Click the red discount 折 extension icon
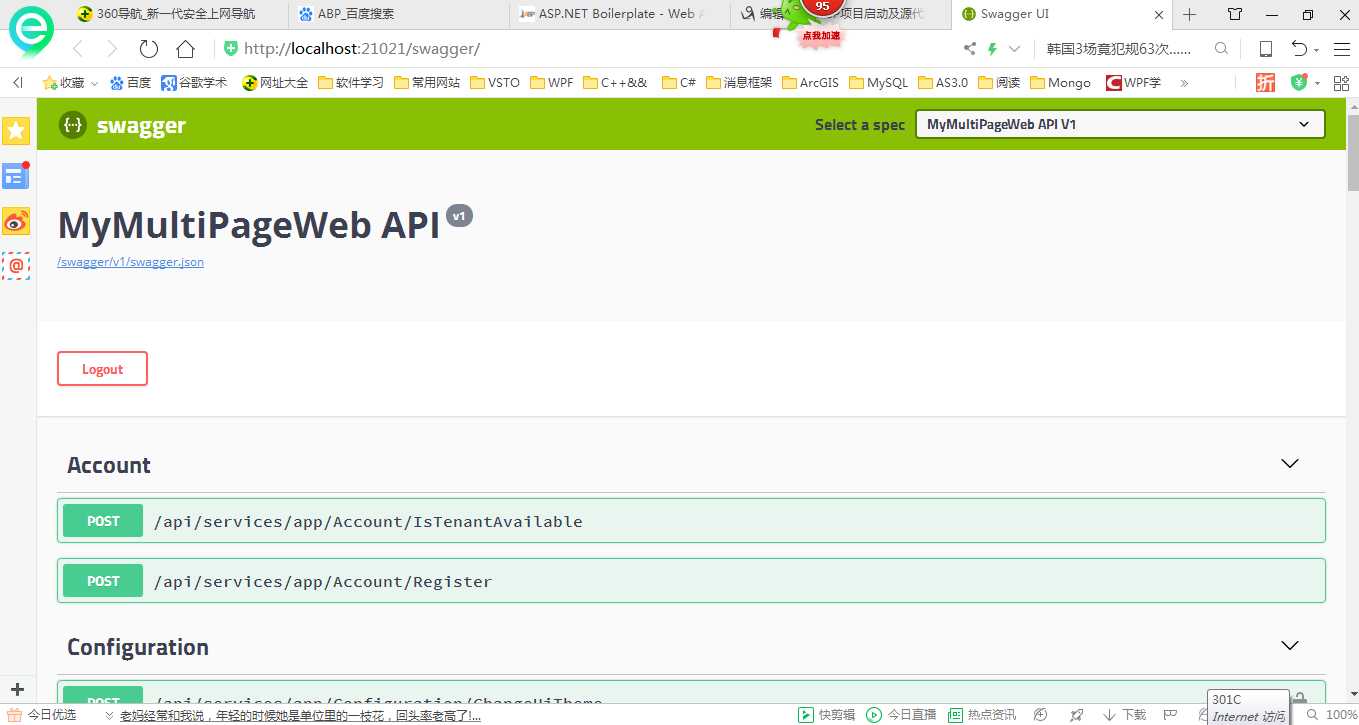The height and width of the screenshot is (725, 1359). tap(1266, 83)
